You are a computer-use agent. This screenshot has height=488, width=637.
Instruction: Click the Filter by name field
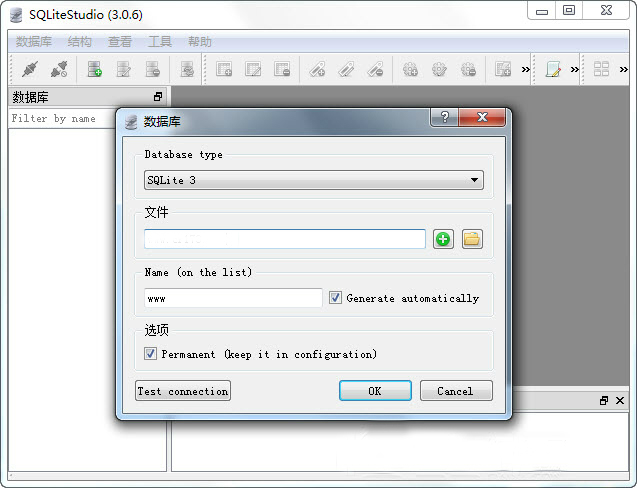click(x=62, y=119)
